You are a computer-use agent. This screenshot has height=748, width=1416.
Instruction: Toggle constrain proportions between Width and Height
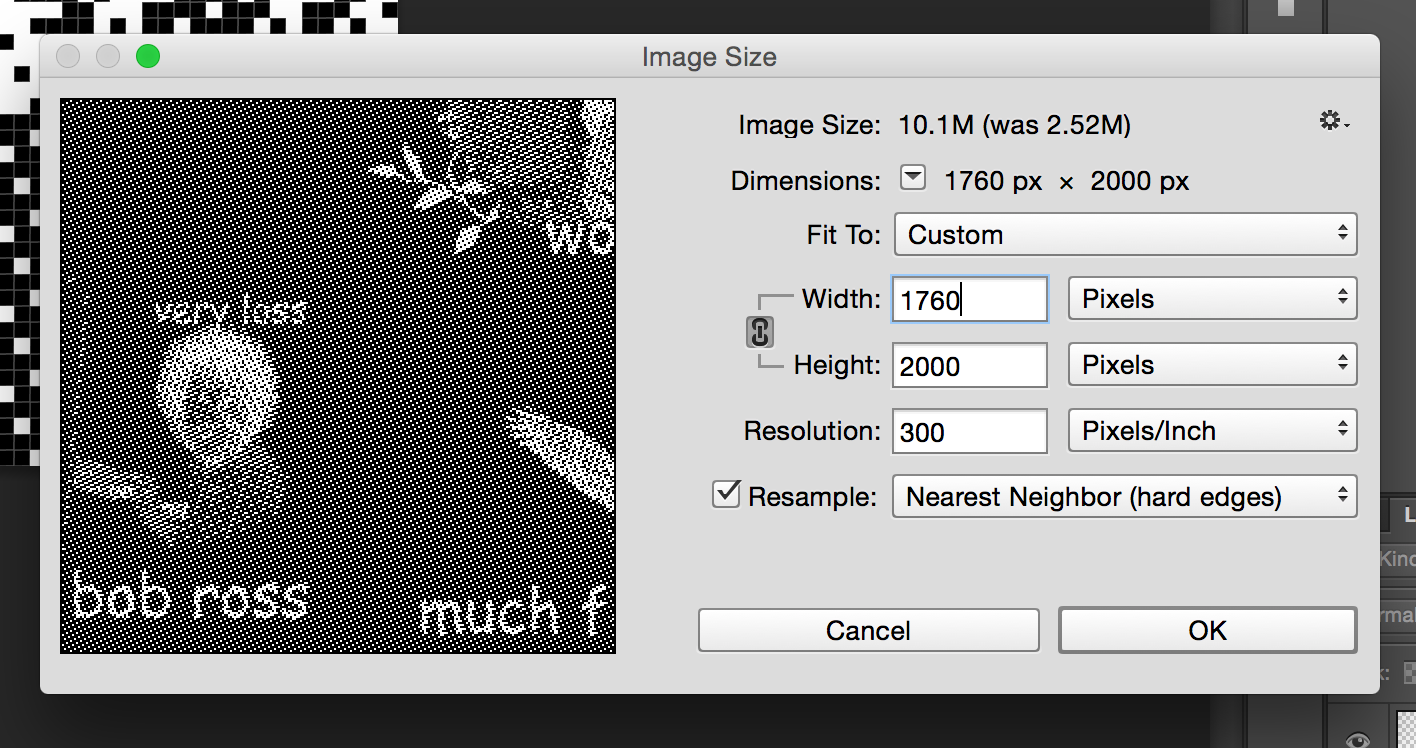click(760, 332)
